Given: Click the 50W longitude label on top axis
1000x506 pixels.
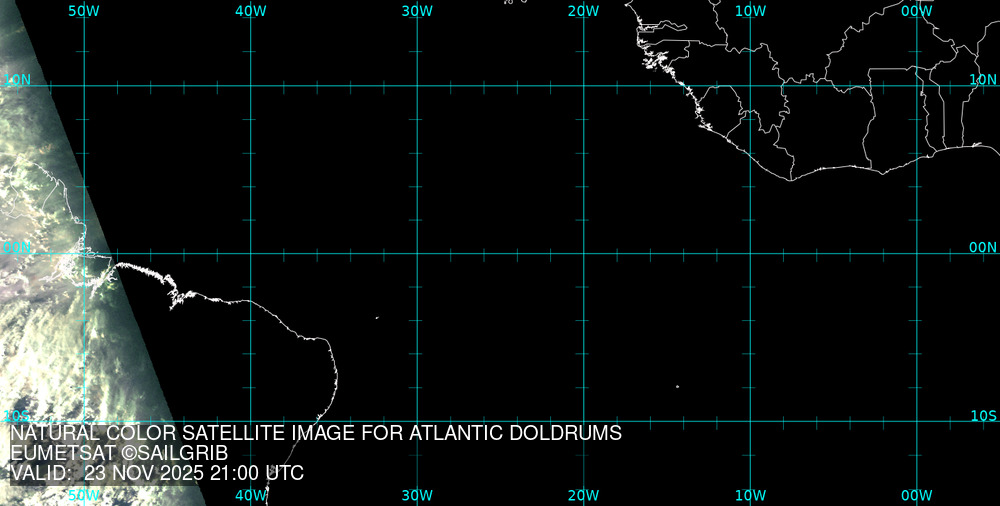Looking at the screenshot, I should tap(84, 10).
